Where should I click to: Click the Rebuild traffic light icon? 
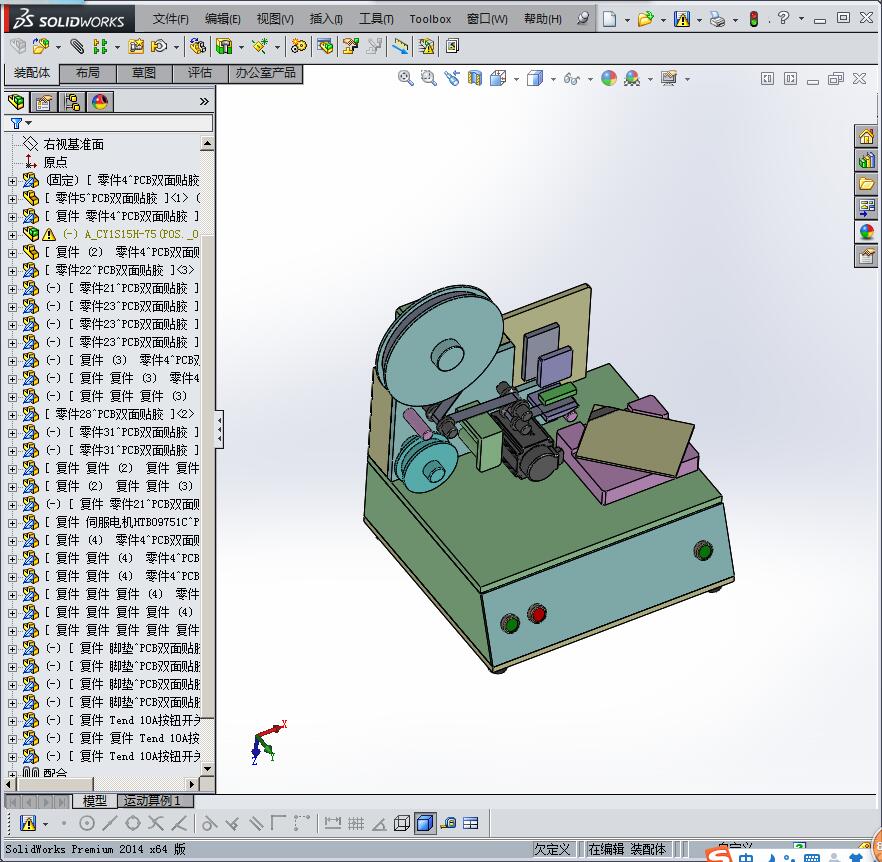[x=754, y=19]
